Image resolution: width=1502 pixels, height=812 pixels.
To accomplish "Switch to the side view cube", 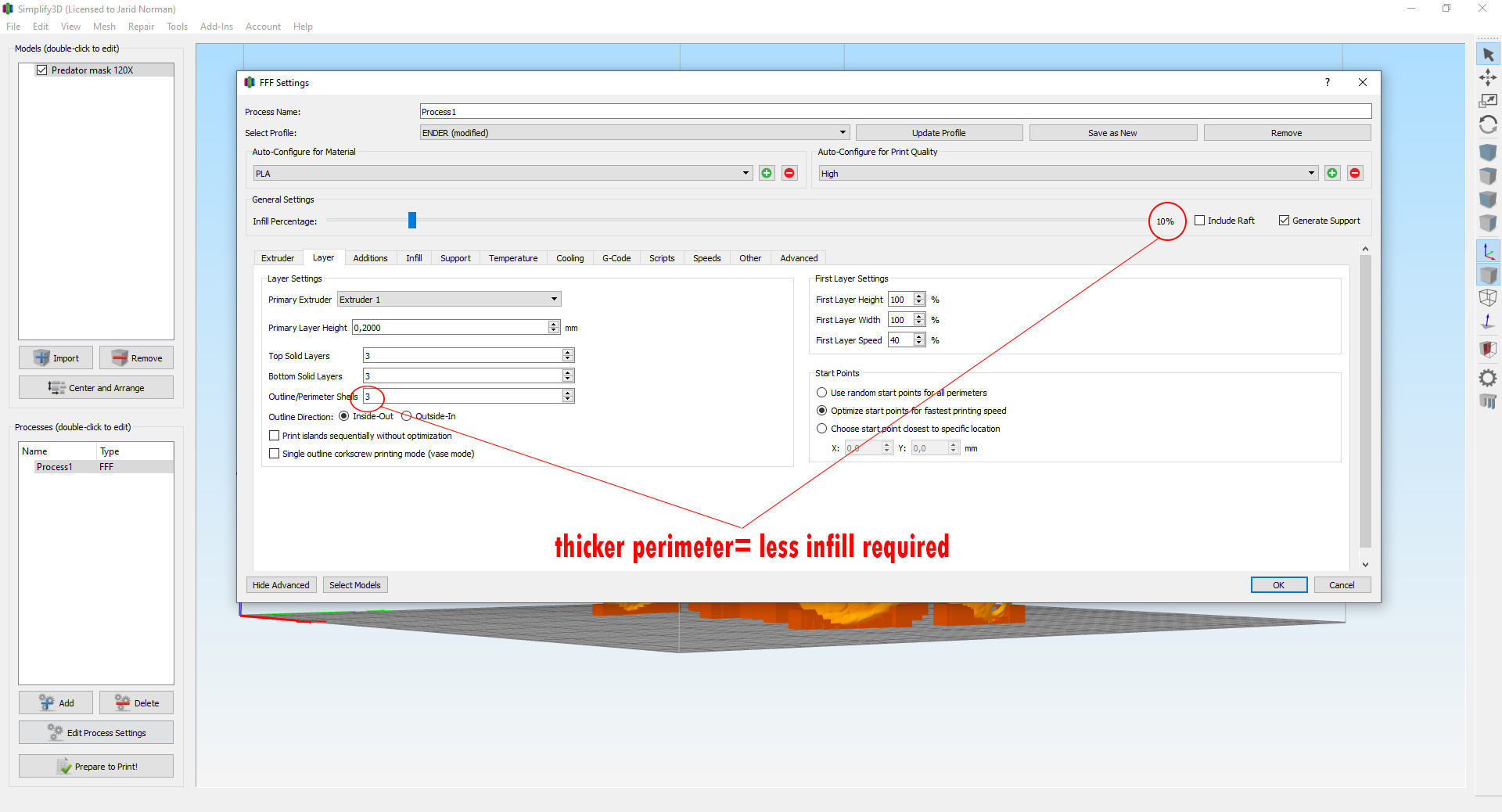I will click(x=1488, y=223).
